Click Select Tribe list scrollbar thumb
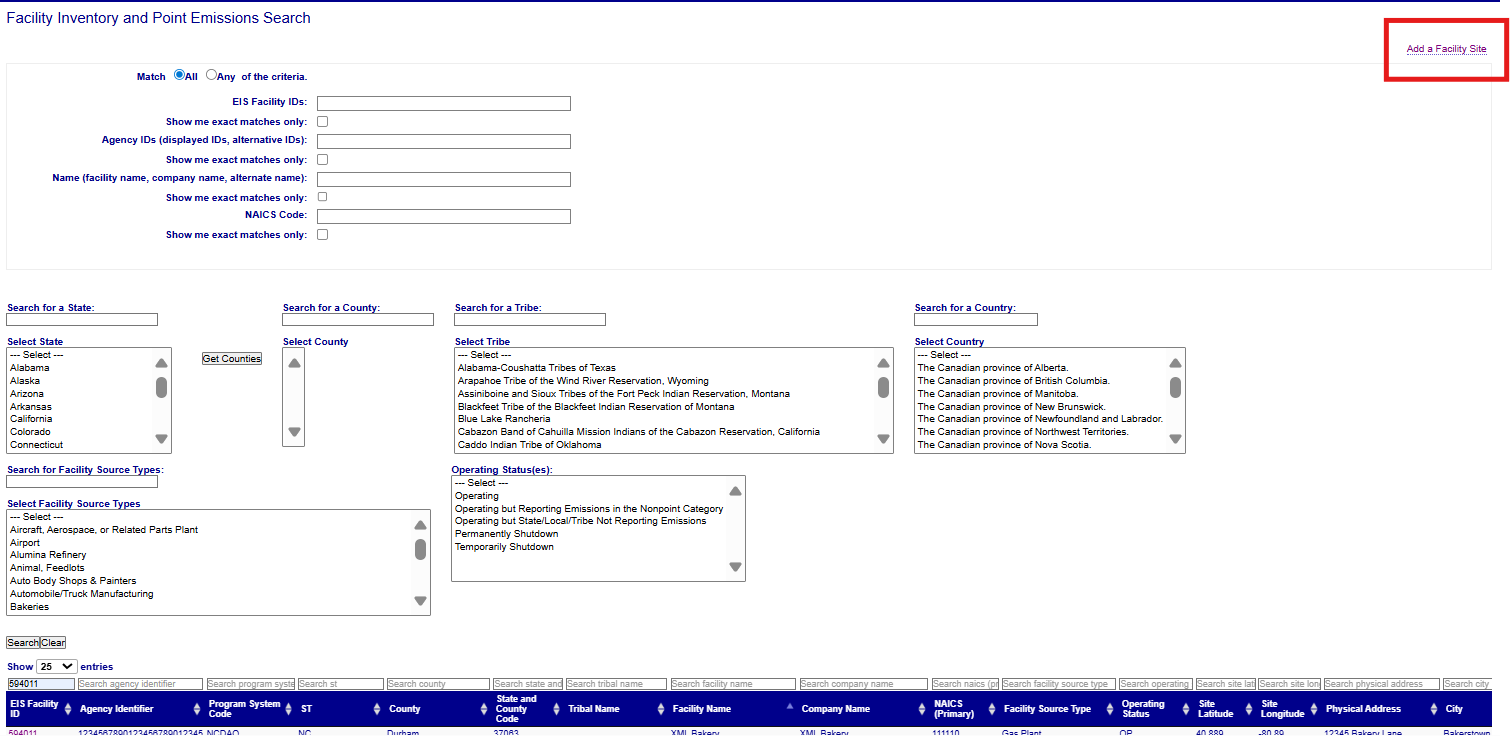 point(883,387)
